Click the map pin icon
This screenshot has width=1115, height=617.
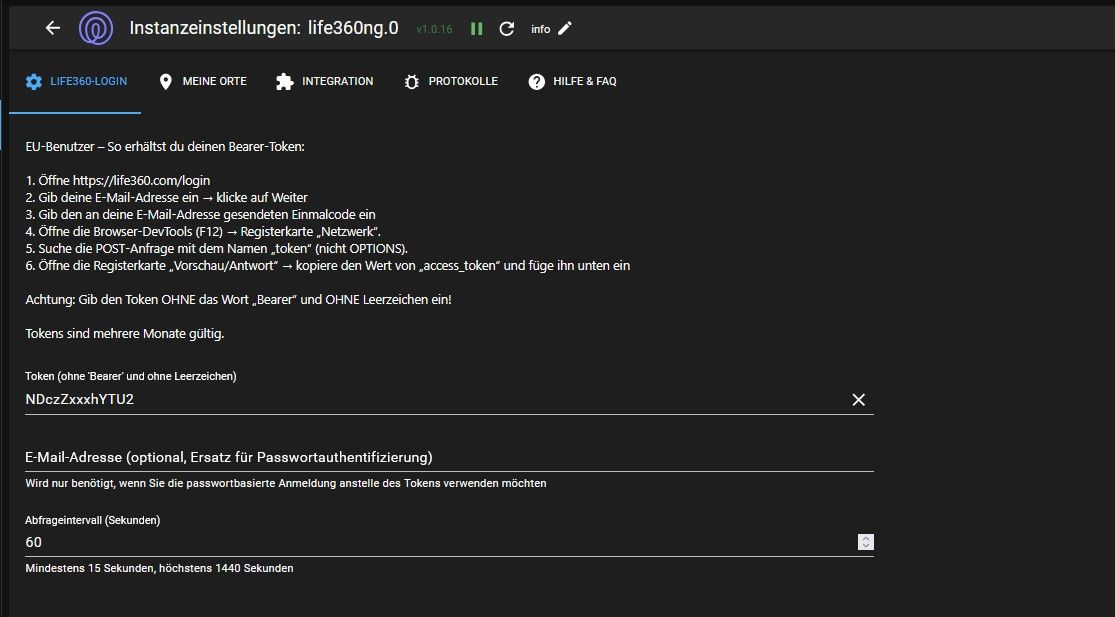[165, 82]
